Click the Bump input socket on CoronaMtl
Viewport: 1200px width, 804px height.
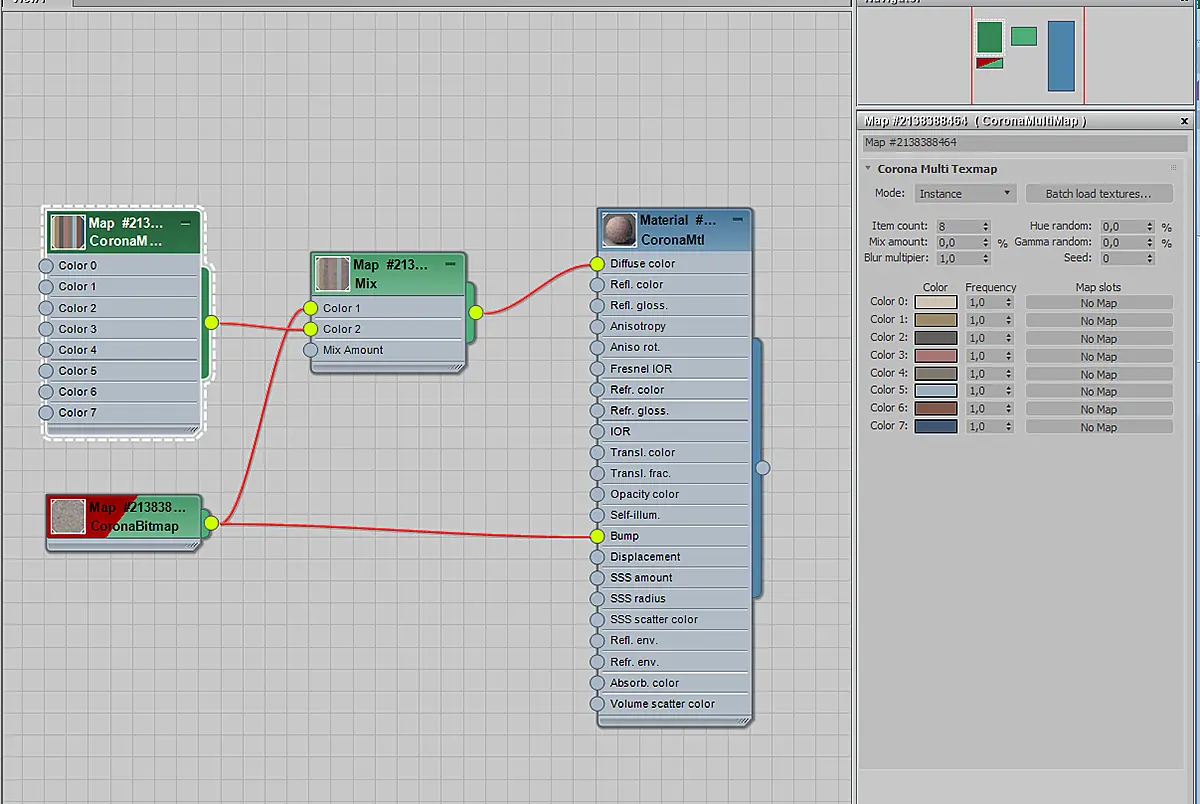pos(597,536)
